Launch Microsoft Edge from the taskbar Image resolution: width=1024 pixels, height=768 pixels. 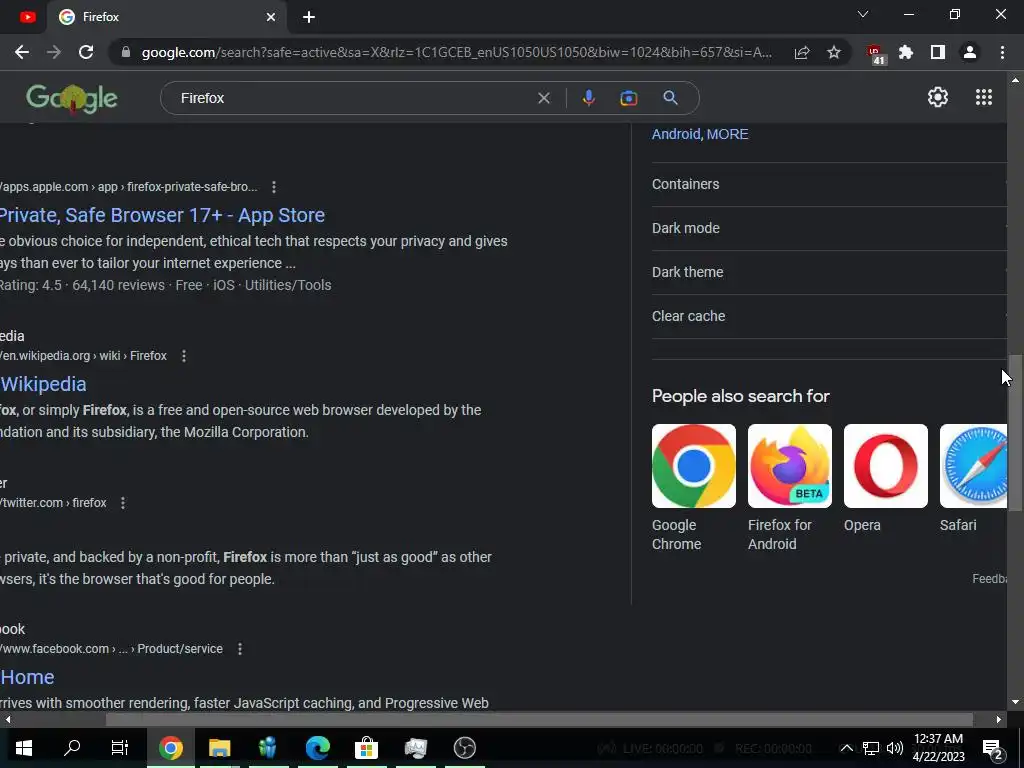(317, 748)
